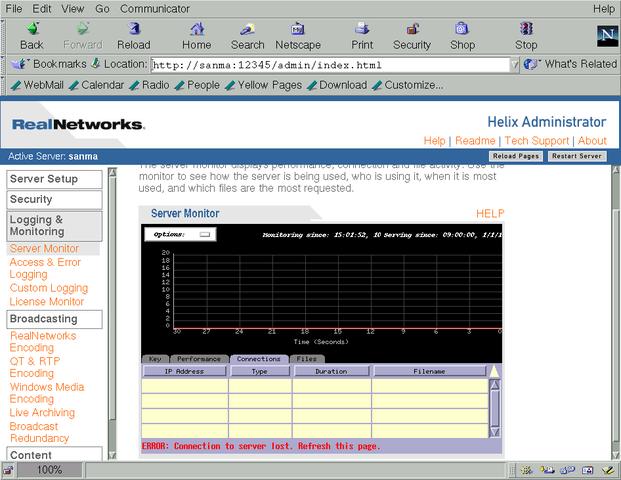The width and height of the screenshot is (621, 480).
Task: Open Helix Administrator Help link
Action: click(434, 141)
